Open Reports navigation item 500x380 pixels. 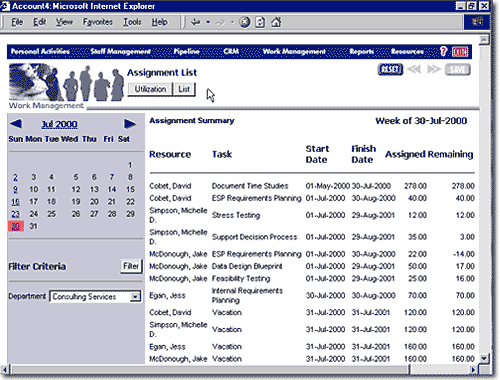361,51
